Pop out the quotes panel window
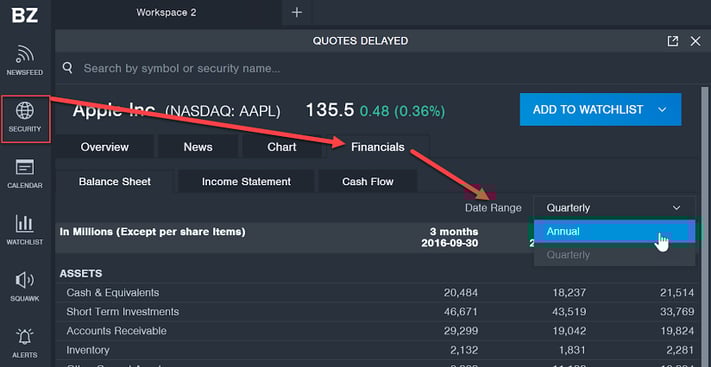Screen dimensions: 711x367 673,41
